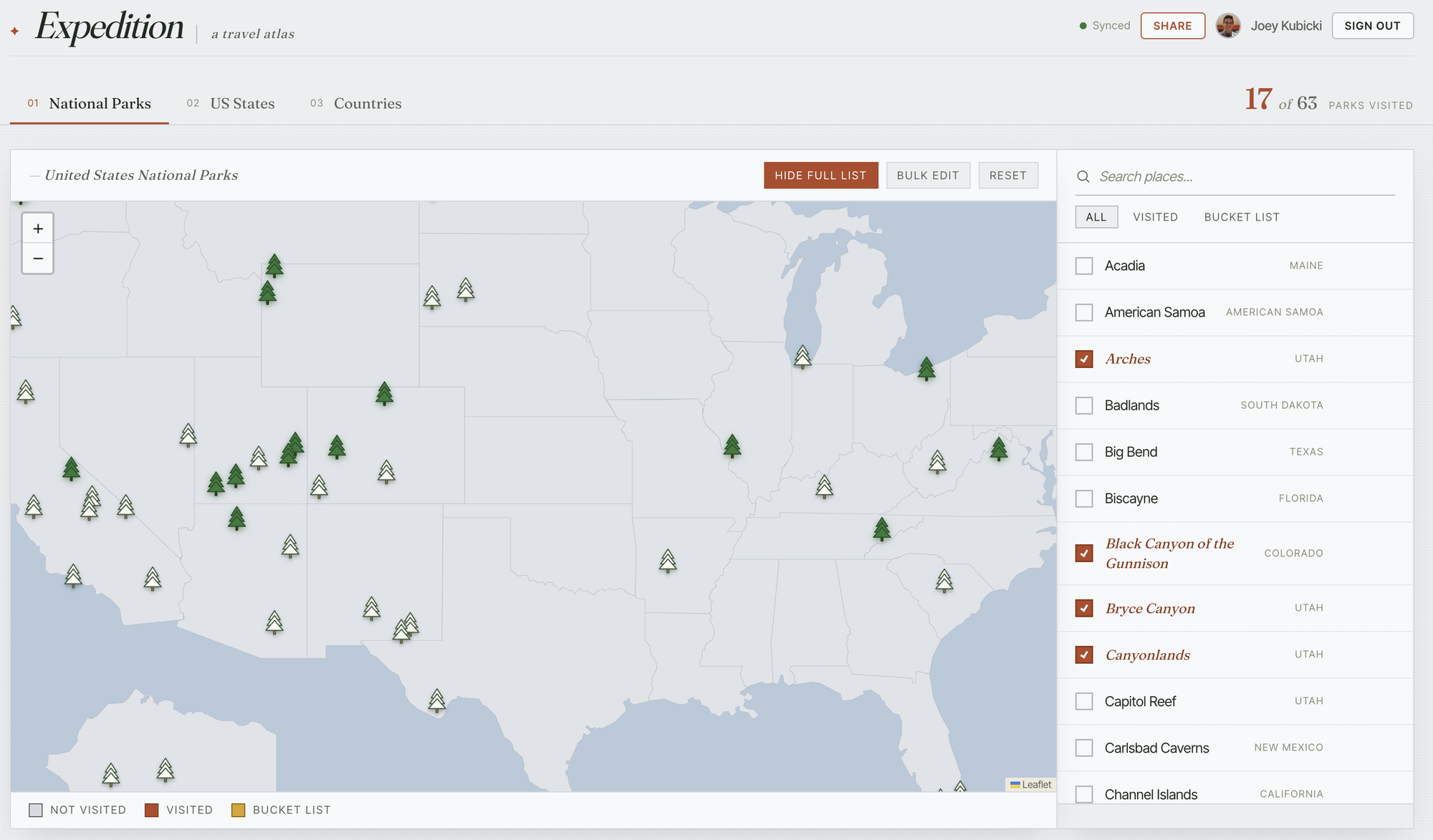Viewport: 1433px width, 840px height.
Task: Zoom out the map with minus button
Action: click(x=38, y=259)
